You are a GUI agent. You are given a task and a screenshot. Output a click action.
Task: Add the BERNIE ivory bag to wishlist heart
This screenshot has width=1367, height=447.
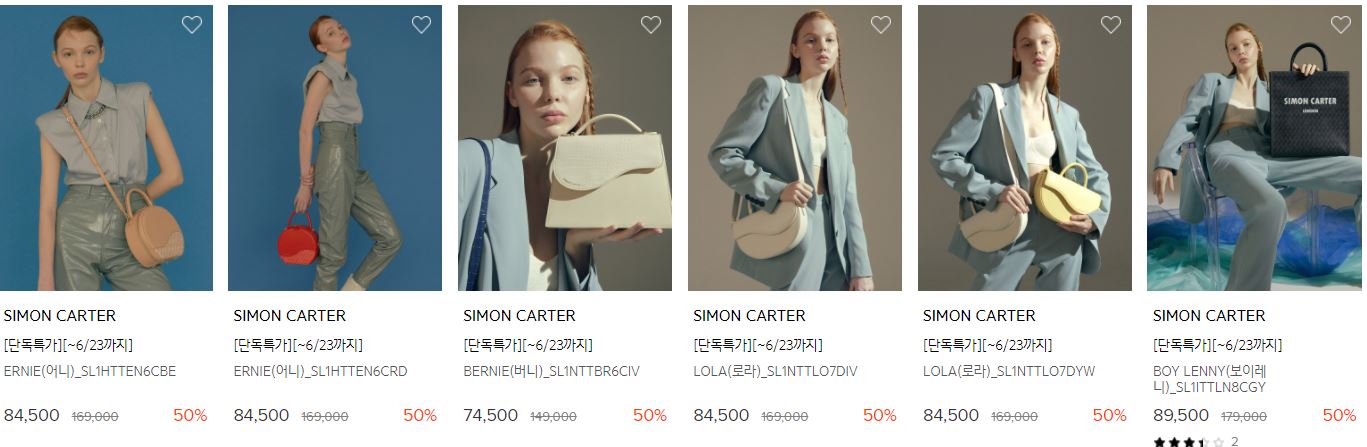(651, 25)
